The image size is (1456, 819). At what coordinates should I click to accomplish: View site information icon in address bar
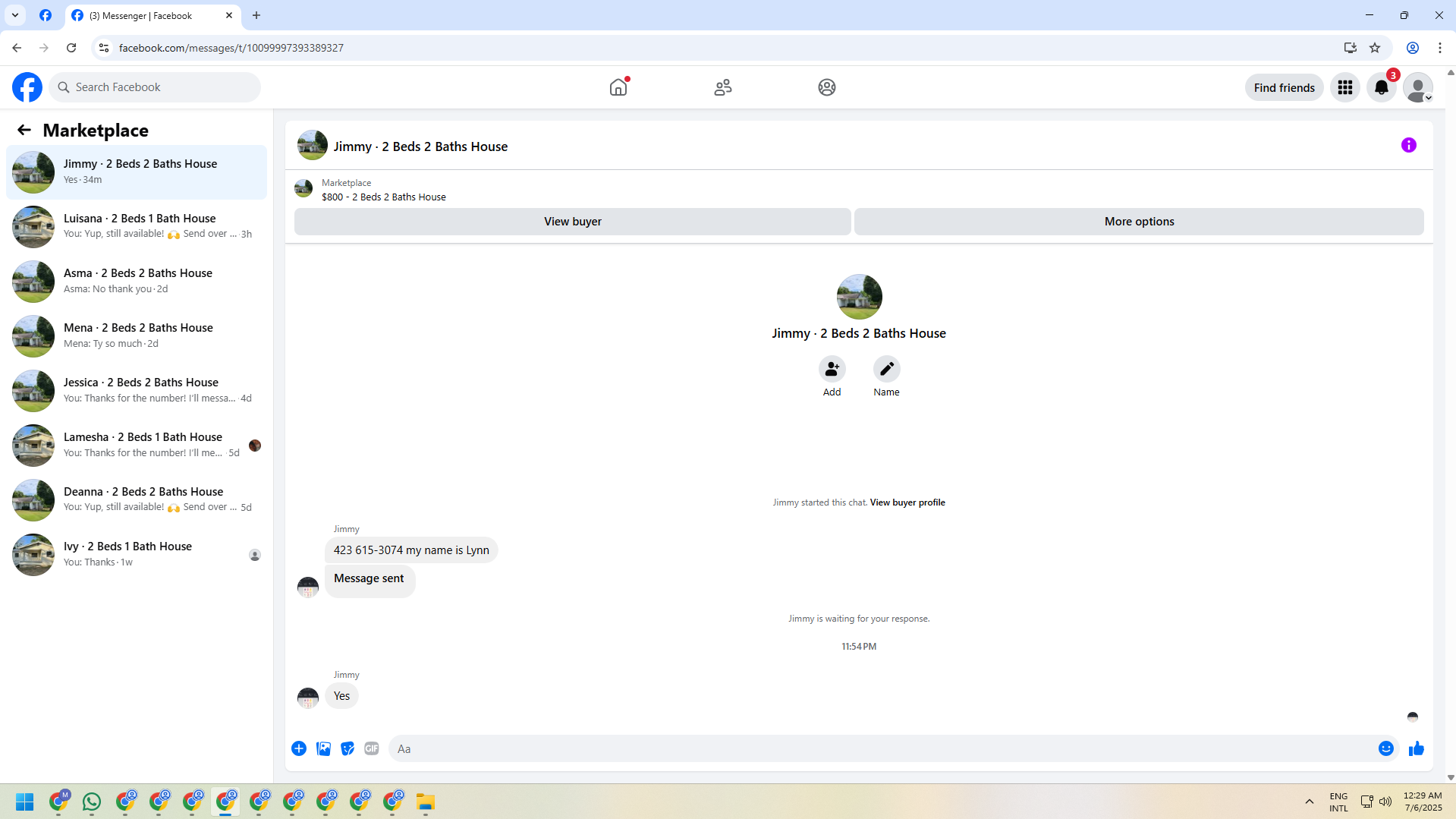104,48
